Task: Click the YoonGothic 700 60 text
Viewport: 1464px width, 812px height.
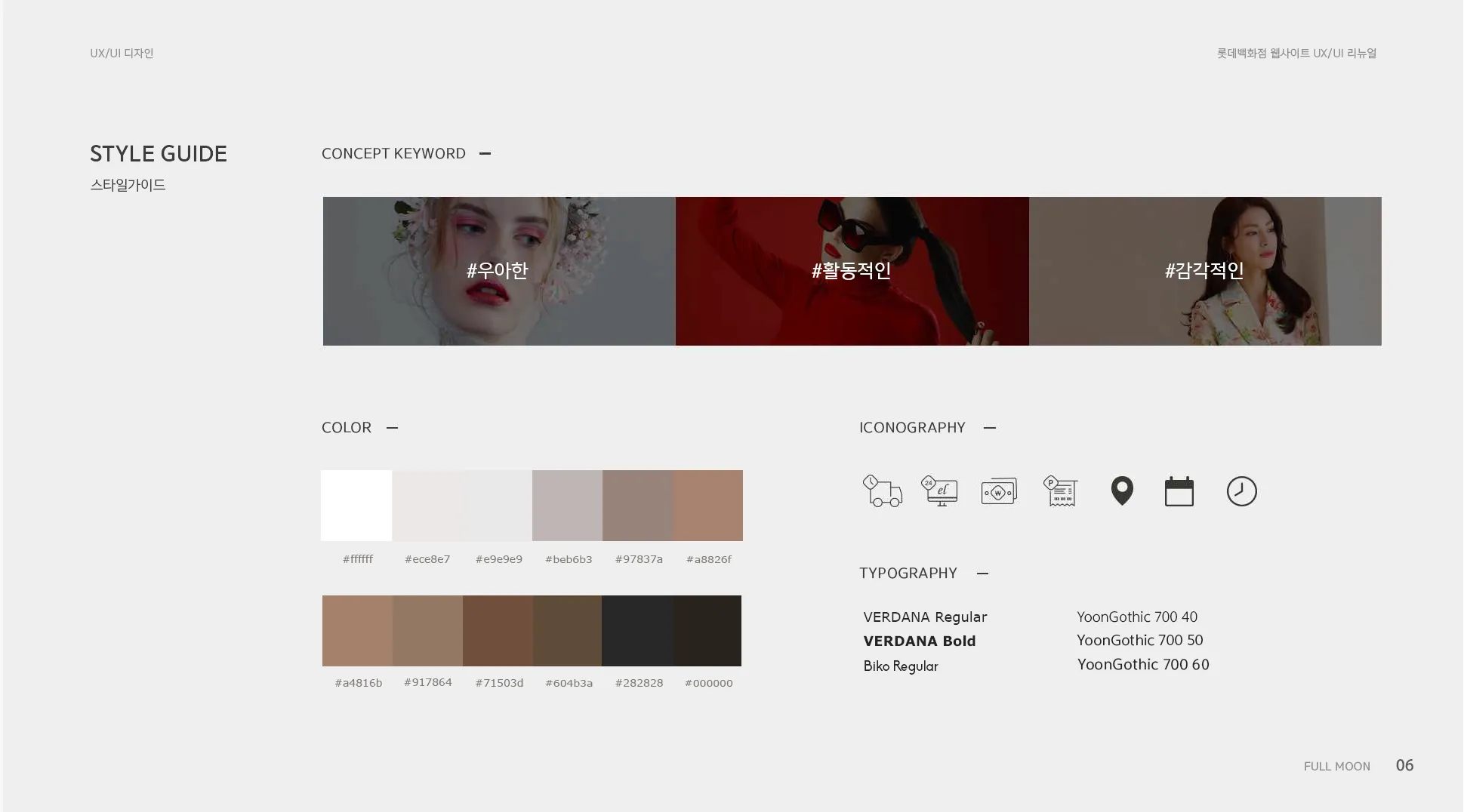Action: [1143, 664]
